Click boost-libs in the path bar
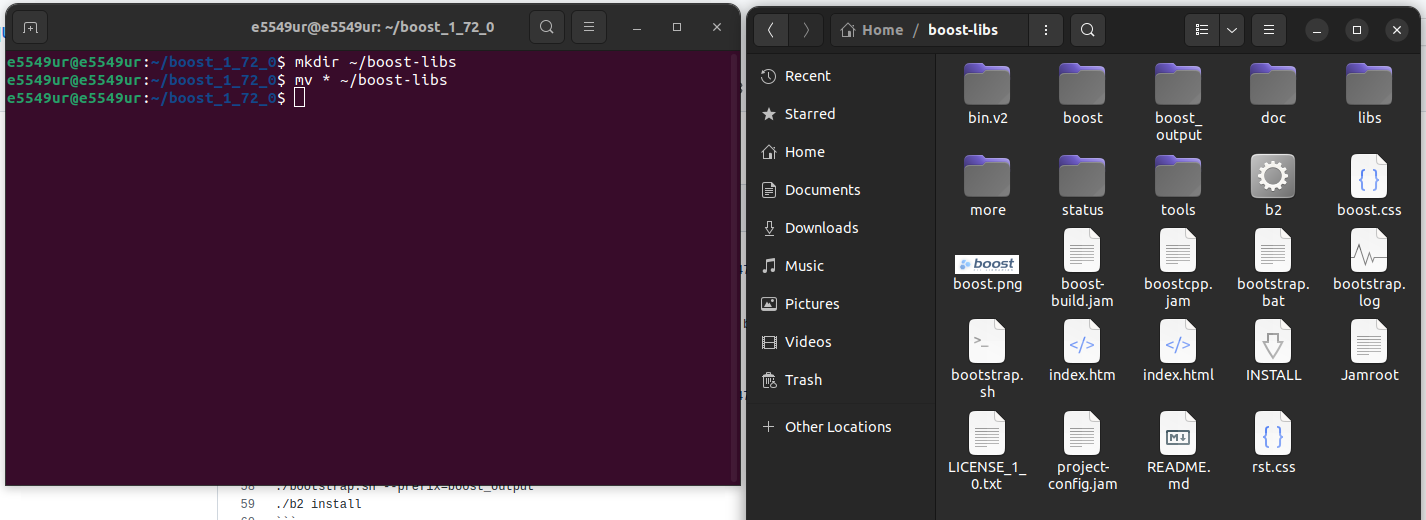The width and height of the screenshot is (1426, 520). (963, 30)
